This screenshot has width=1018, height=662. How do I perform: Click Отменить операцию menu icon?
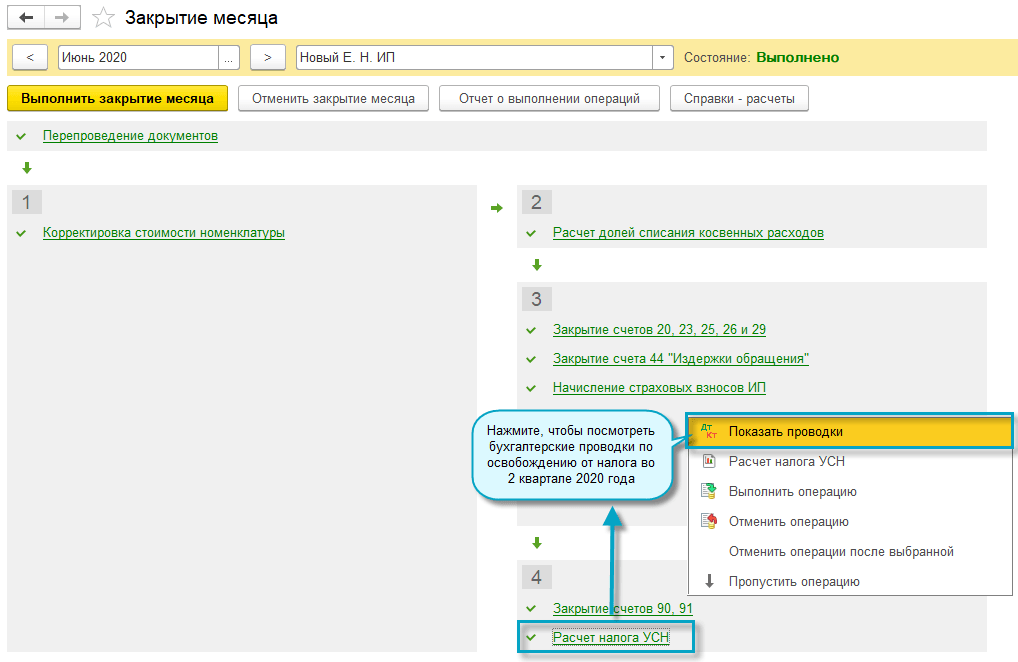710,522
